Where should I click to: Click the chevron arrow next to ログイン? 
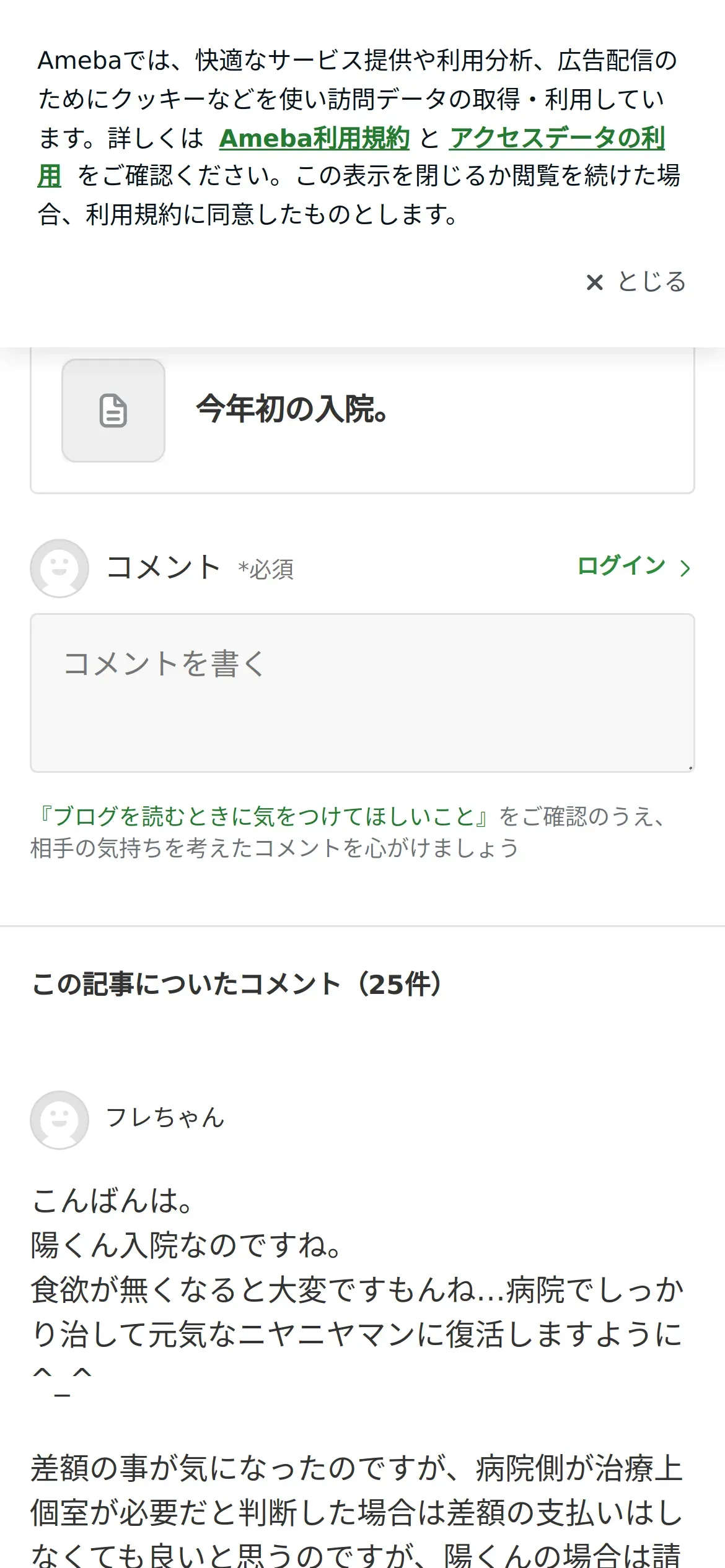point(685,568)
